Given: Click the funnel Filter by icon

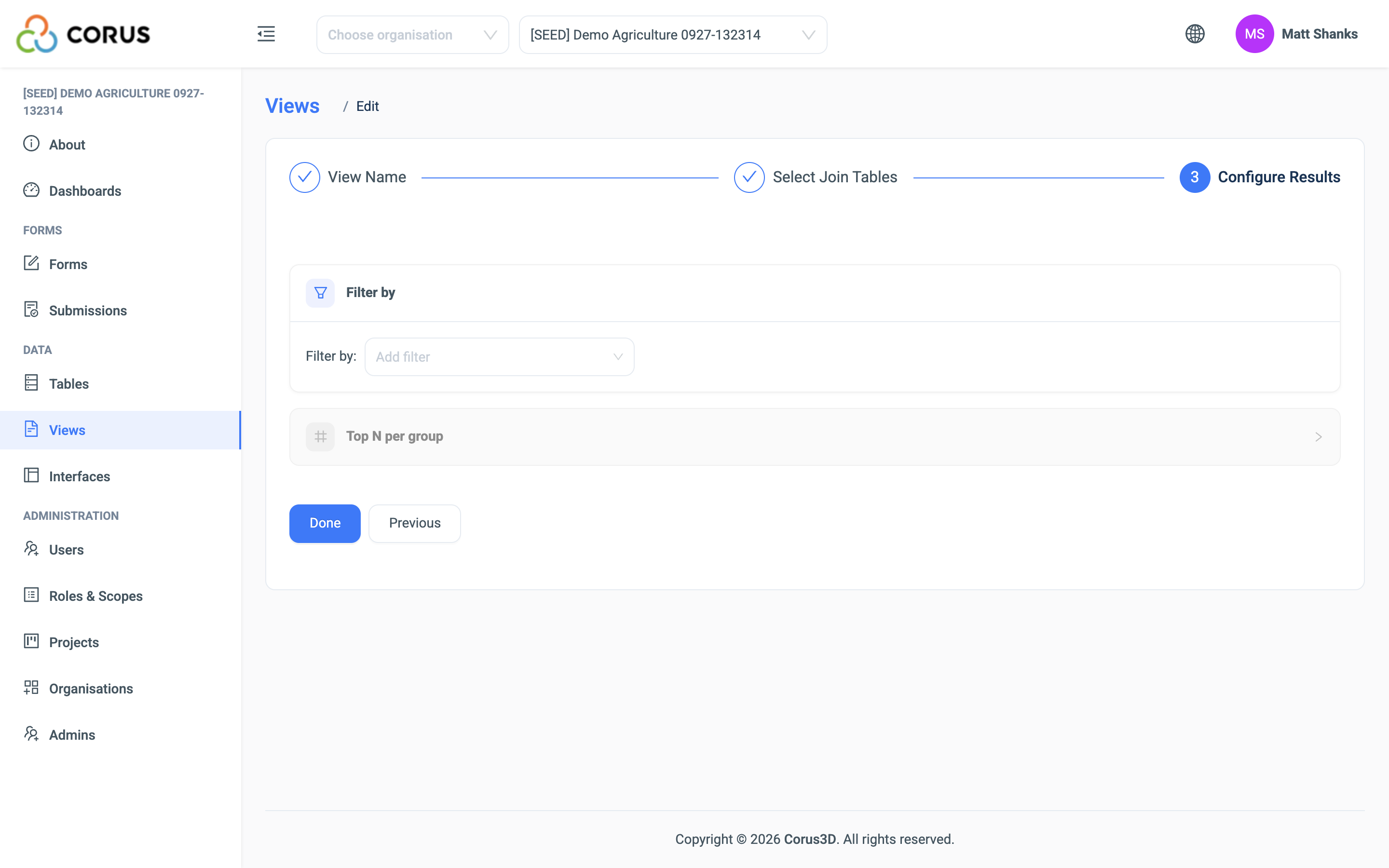Looking at the screenshot, I should click(320, 293).
